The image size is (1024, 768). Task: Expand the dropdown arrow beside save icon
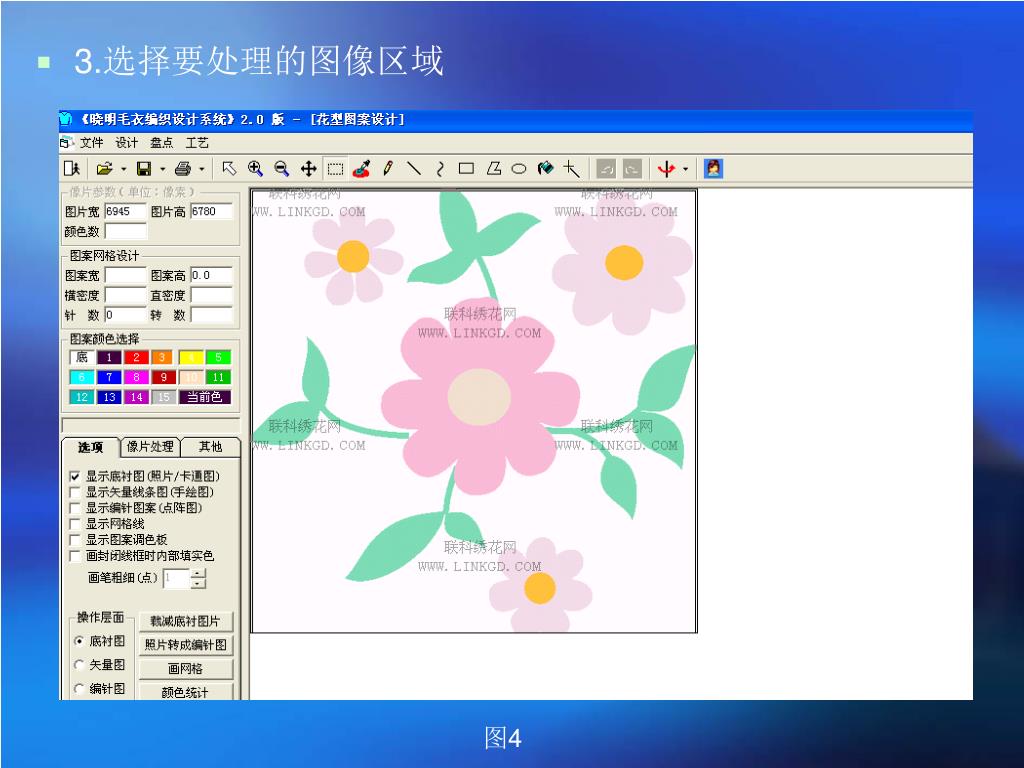(163, 170)
